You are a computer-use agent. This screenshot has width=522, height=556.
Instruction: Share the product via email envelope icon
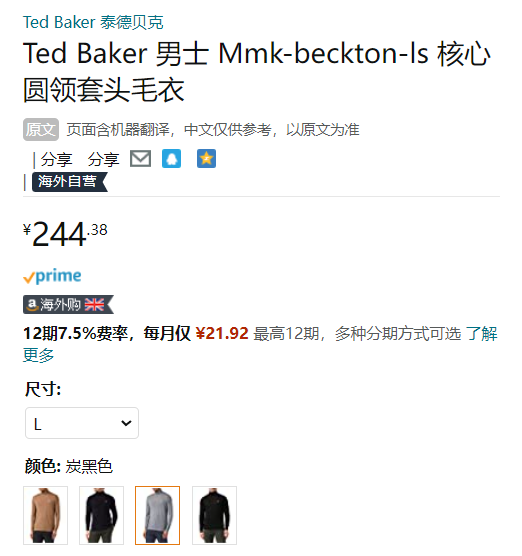140,159
